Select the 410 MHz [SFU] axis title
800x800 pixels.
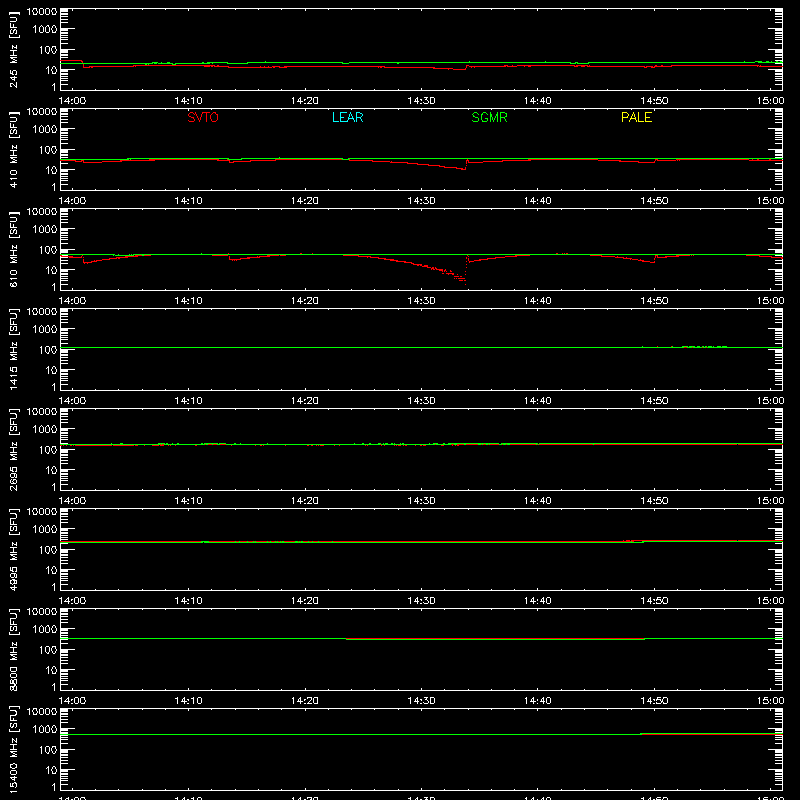(x=14, y=149)
